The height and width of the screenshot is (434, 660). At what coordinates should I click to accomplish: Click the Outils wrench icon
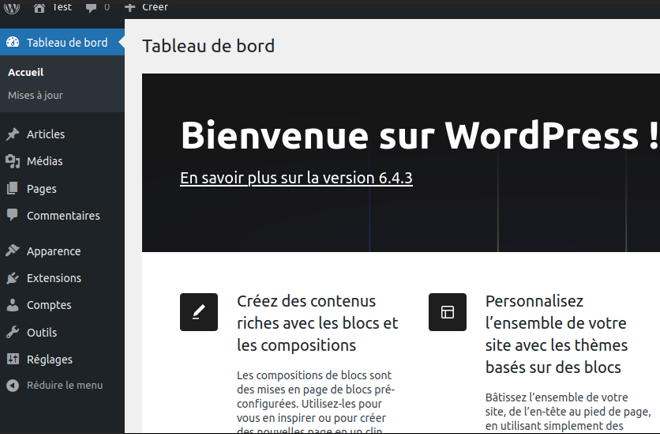12,332
